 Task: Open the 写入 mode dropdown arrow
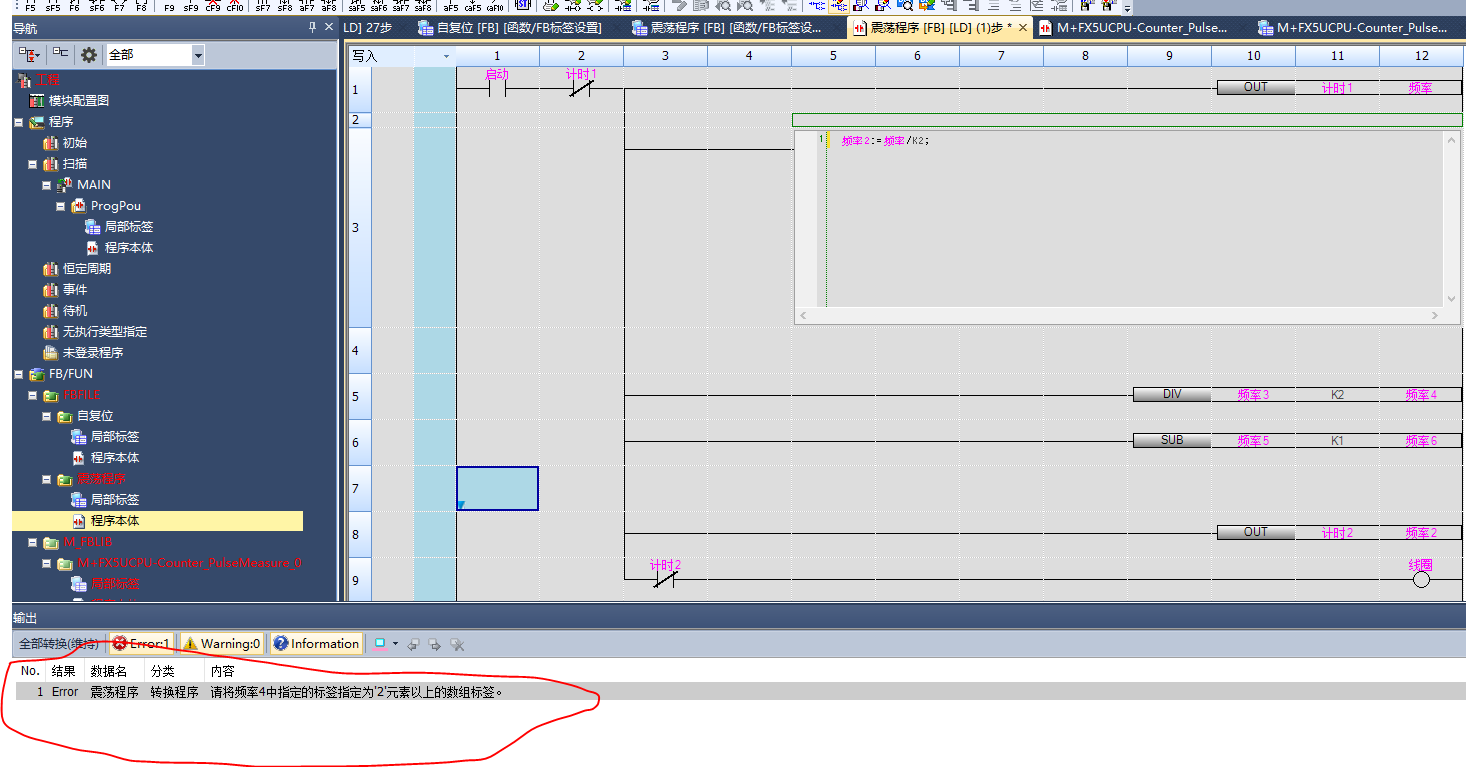(446, 57)
